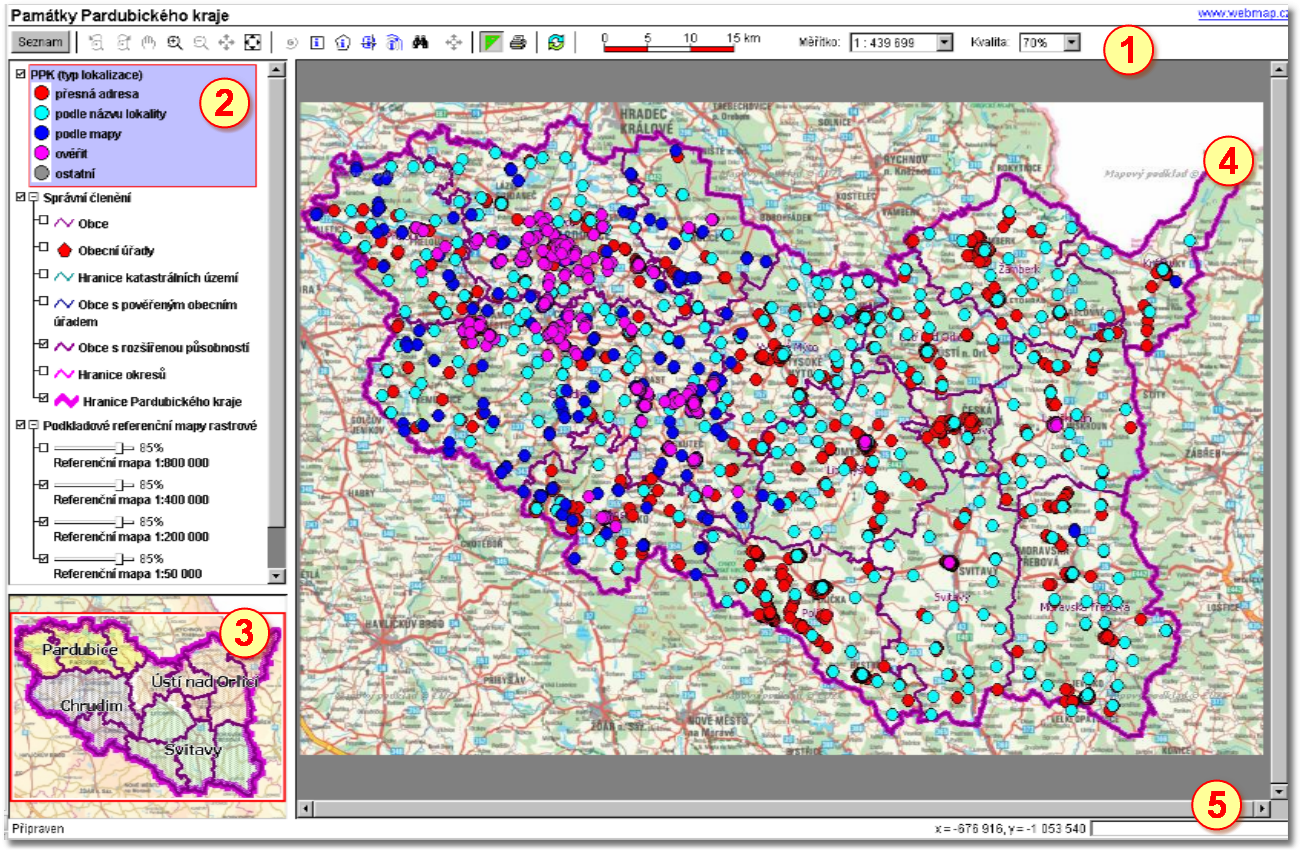This screenshot has height=854, width=1302.
Task: Uncheck Referenční mapa 1:200 000 checkbox
Action: tap(43, 521)
